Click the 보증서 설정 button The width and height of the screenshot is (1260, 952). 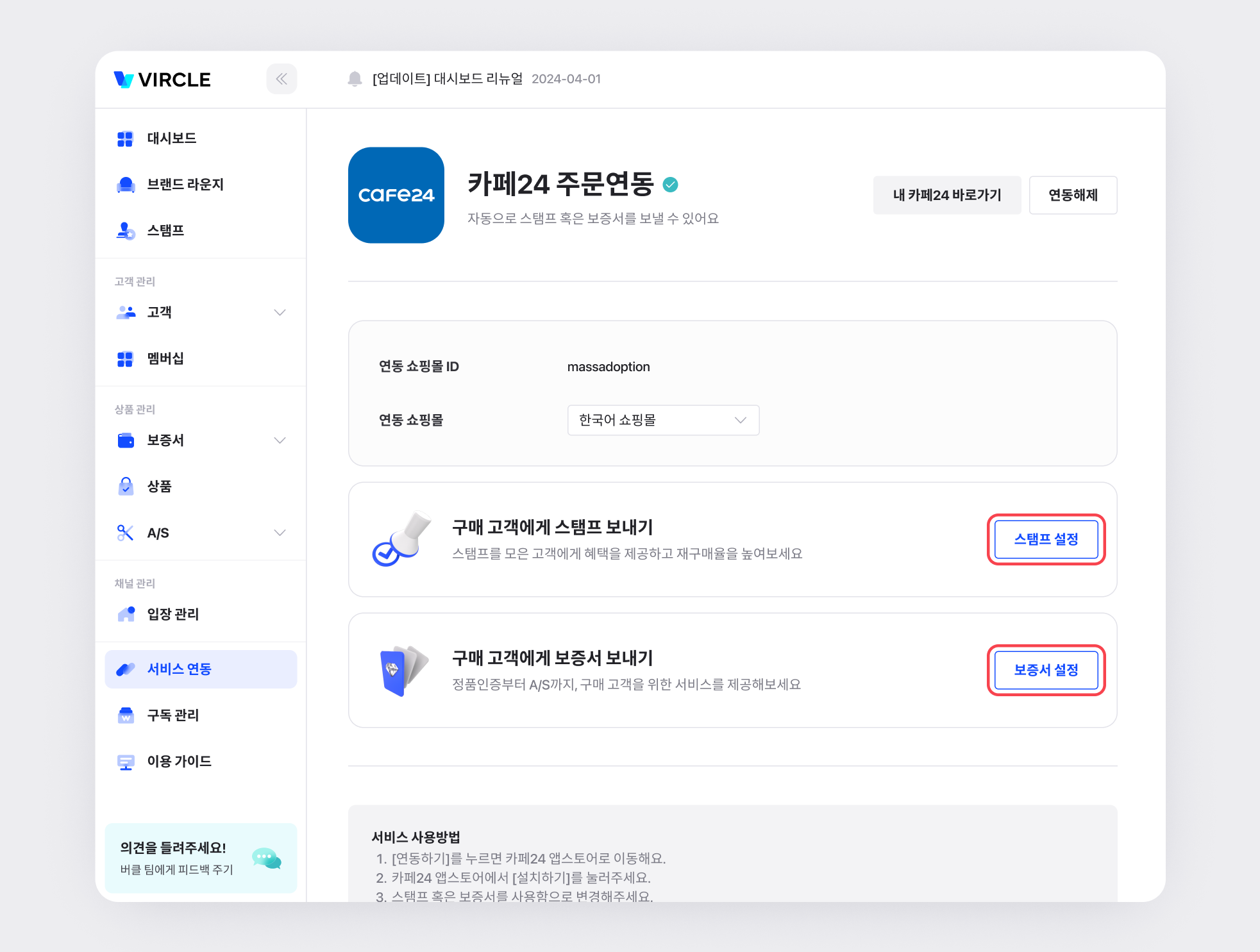pos(1046,670)
